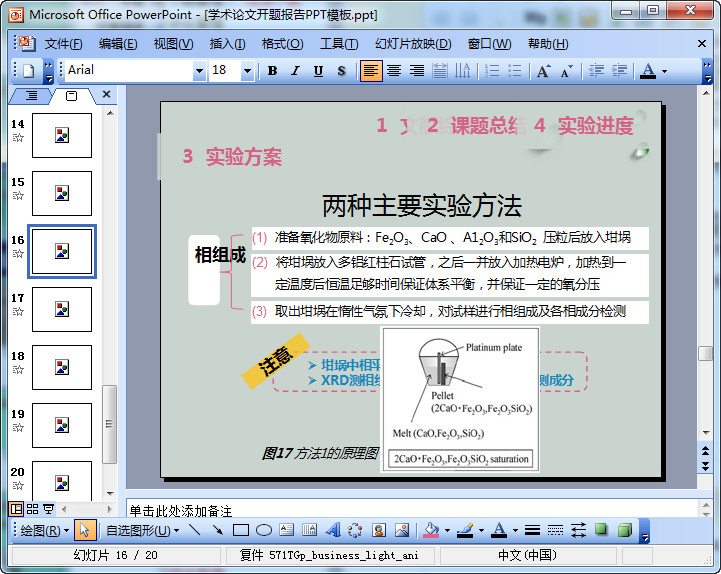Change text direction with vertical text icon
The width and height of the screenshot is (721, 574).
463,71
